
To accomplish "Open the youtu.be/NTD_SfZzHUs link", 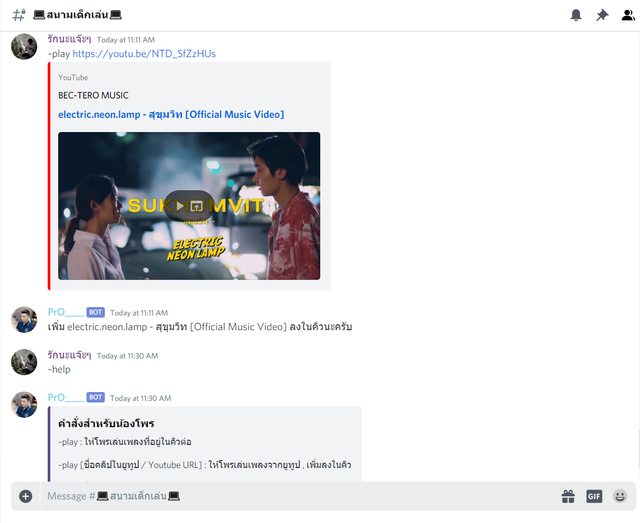I will point(144,53).
